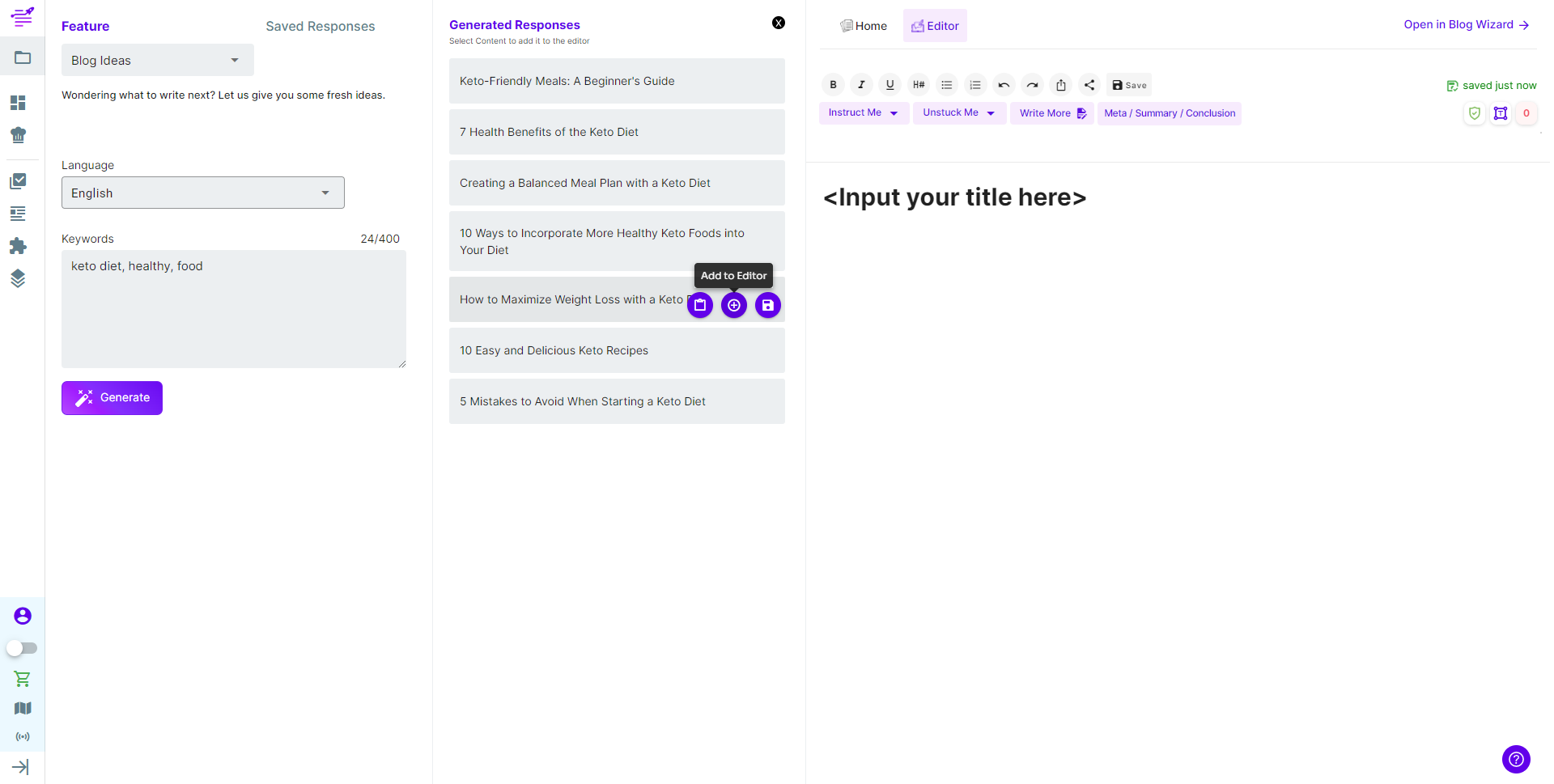Open the folder icon in sidebar

[x=23, y=57]
